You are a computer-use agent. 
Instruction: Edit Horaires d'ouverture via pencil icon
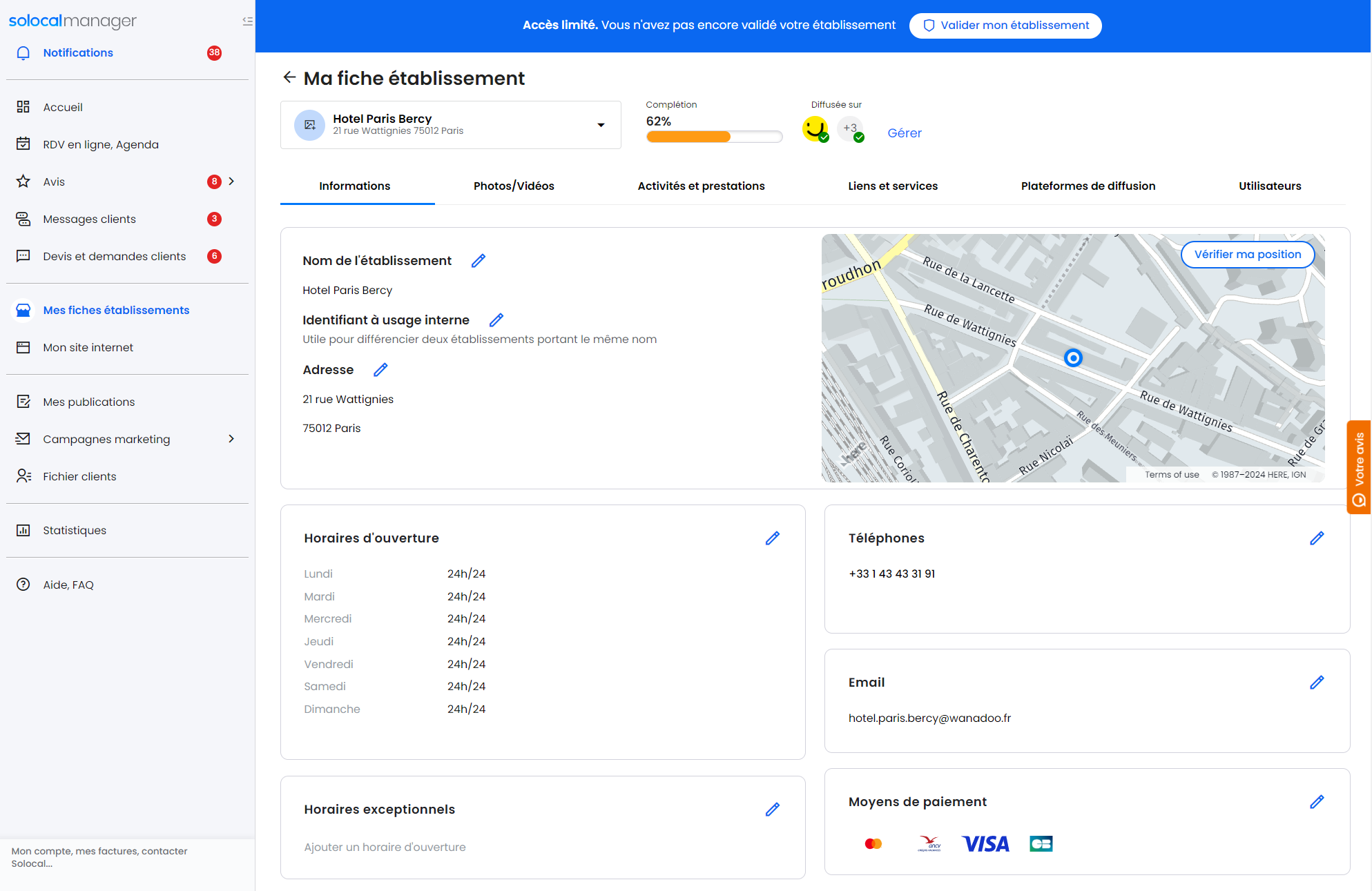772,538
